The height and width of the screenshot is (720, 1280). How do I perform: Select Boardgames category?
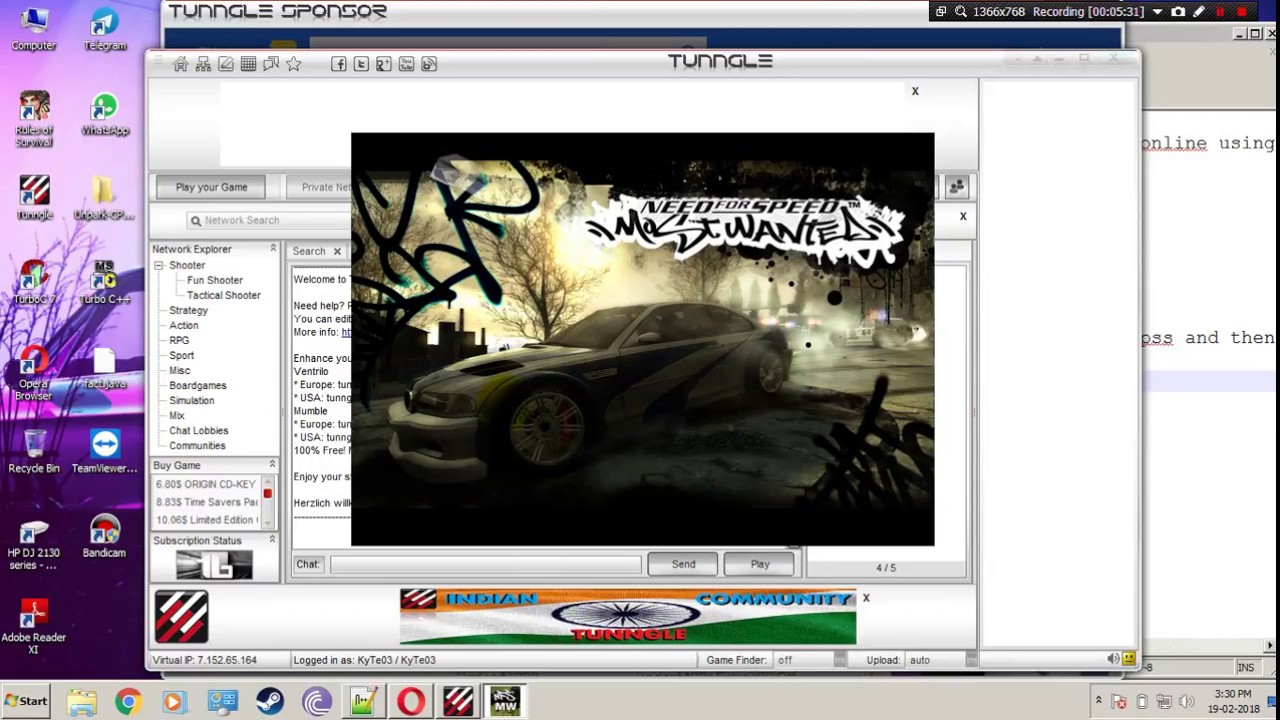click(198, 385)
